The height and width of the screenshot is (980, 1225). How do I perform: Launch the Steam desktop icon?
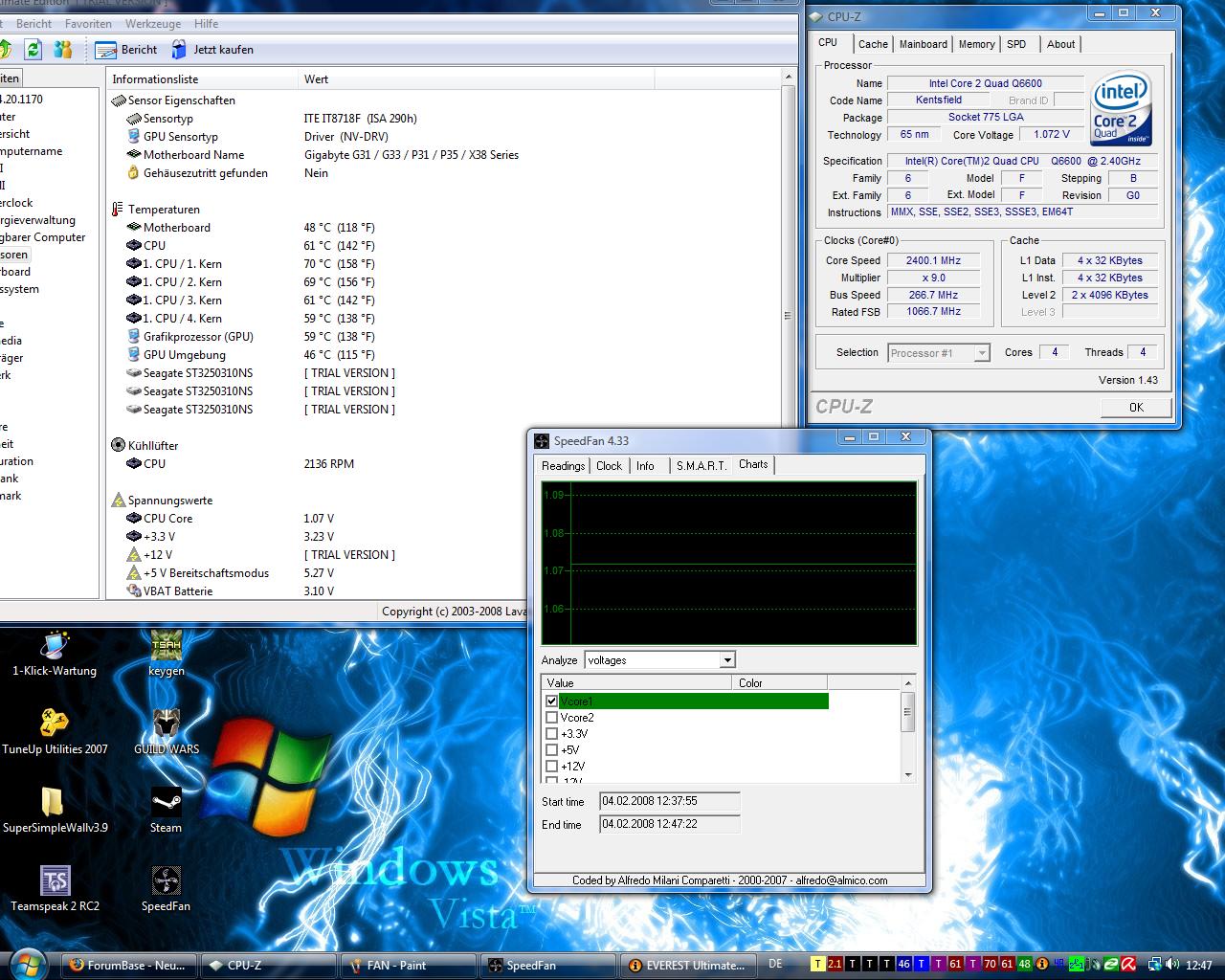(167, 811)
